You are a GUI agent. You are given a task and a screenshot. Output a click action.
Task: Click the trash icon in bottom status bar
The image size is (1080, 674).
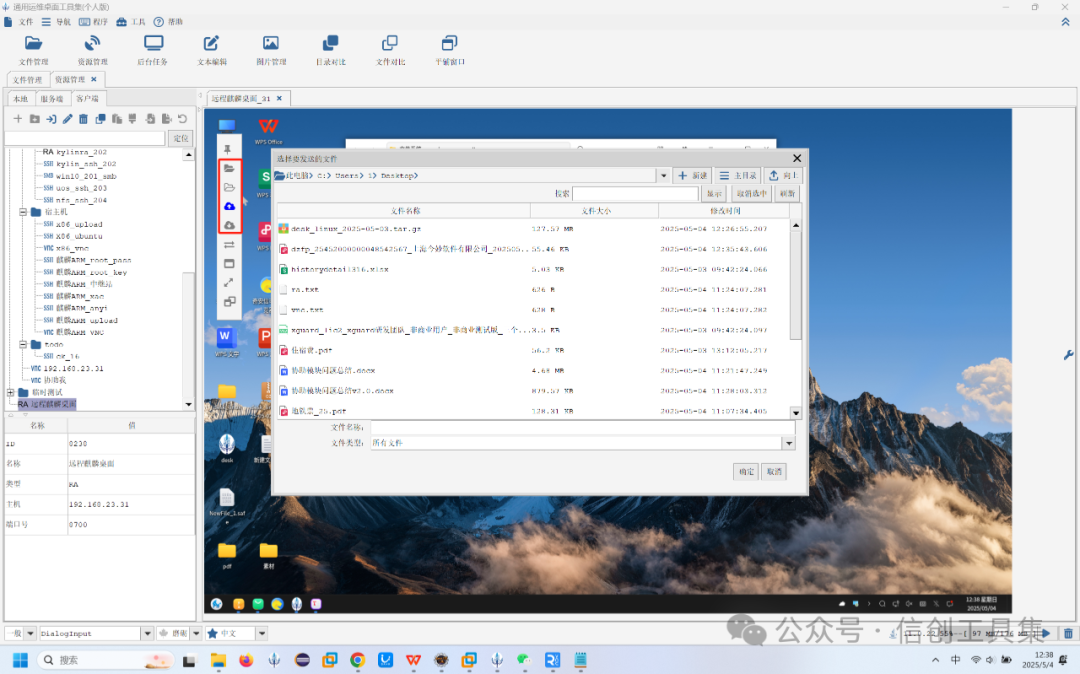click(1068, 633)
